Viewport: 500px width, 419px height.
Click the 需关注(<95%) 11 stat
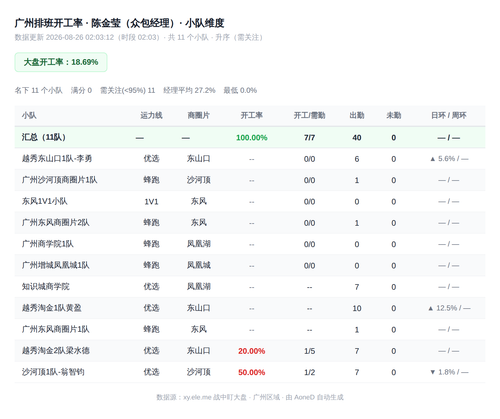click(x=128, y=90)
